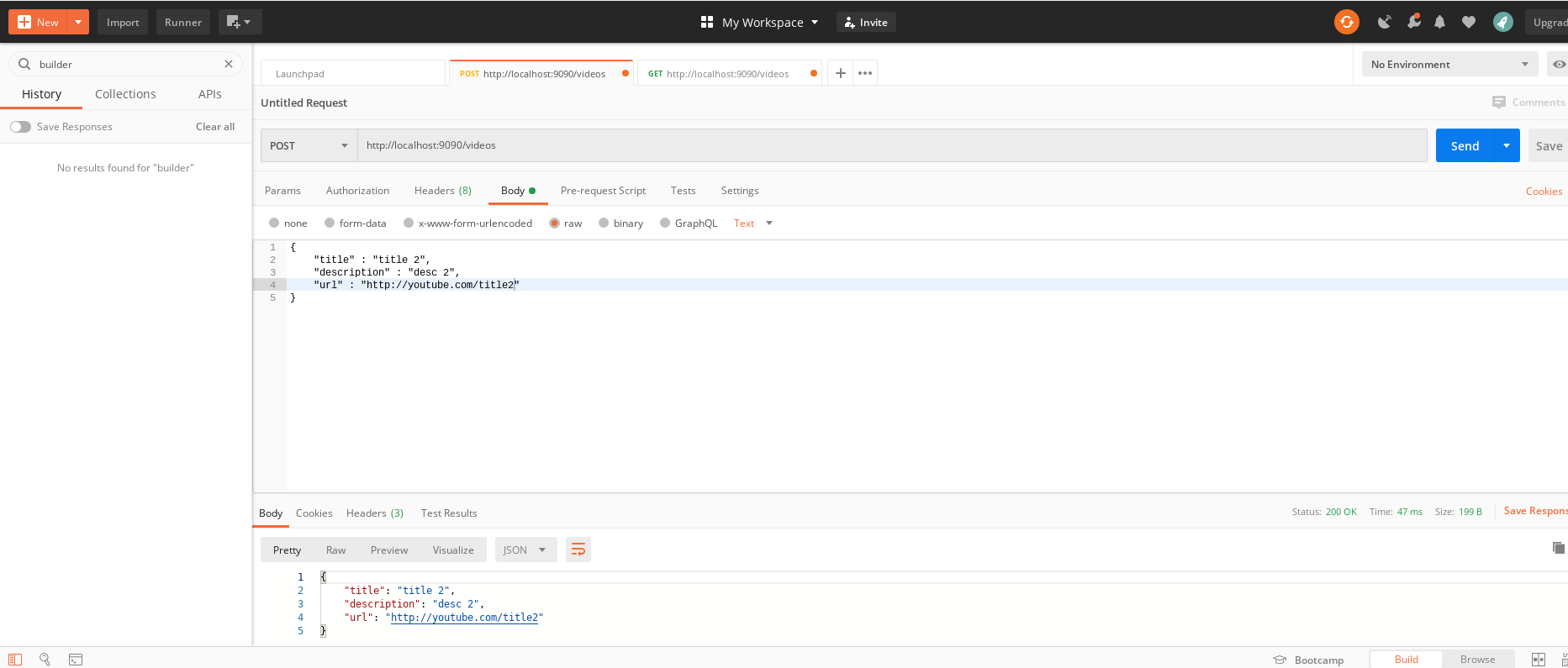Toggle the sidebar icon in status bar
This screenshot has height=668, width=1568.
tap(15, 660)
